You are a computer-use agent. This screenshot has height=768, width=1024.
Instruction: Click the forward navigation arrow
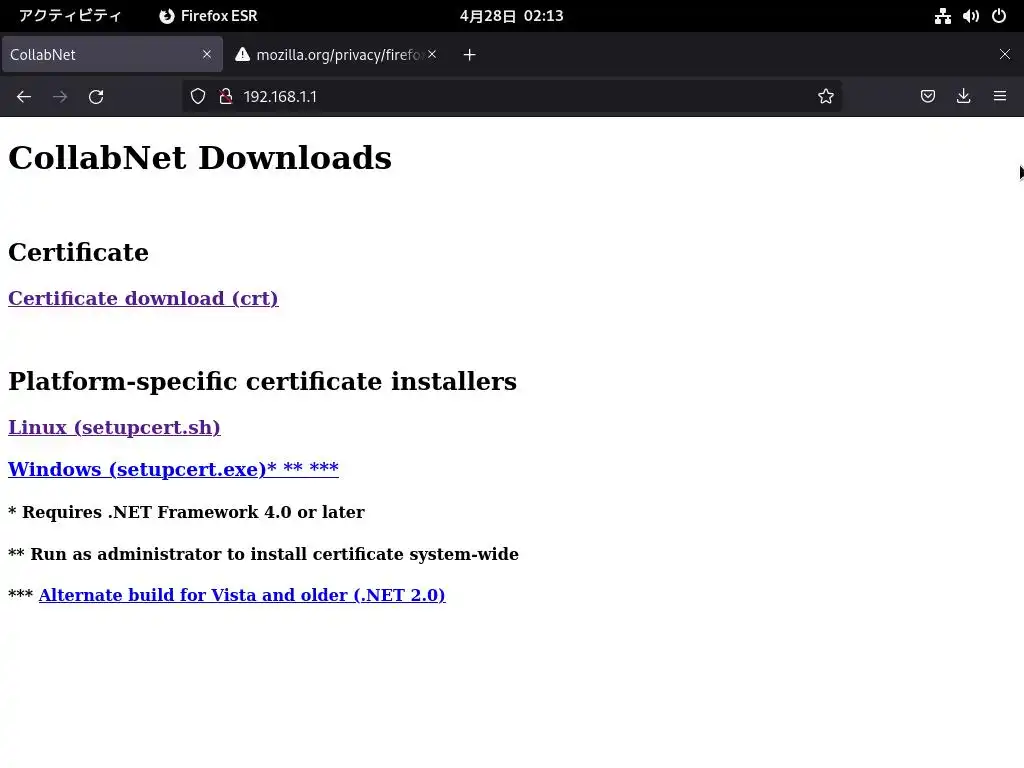point(60,97)
